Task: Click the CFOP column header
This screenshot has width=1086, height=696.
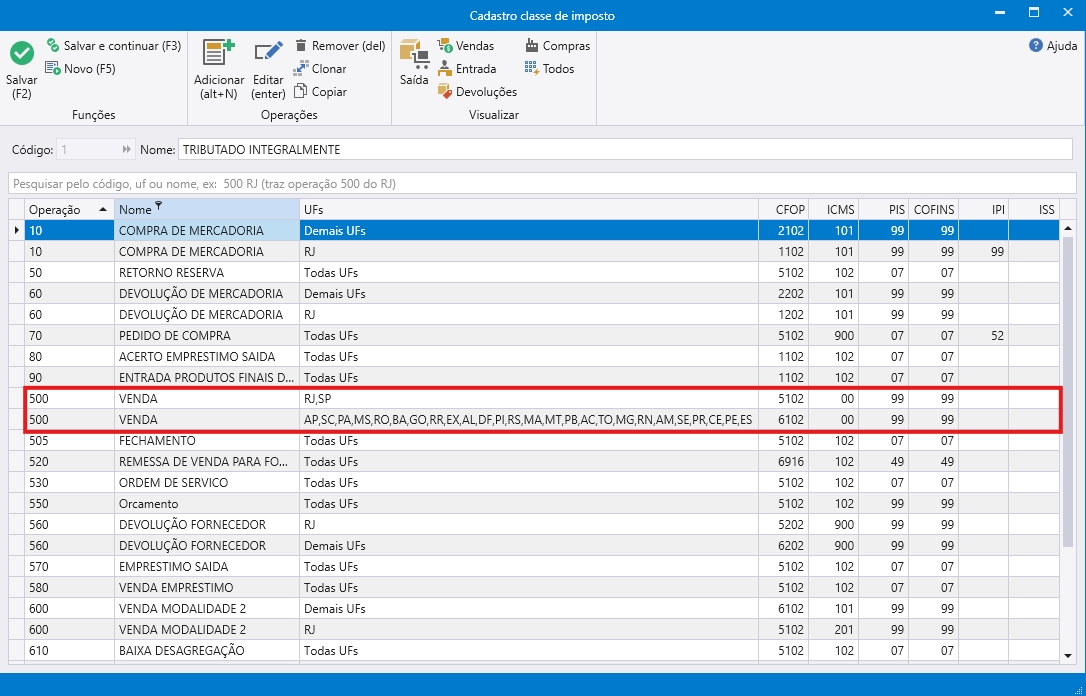Action: [783, 209]
